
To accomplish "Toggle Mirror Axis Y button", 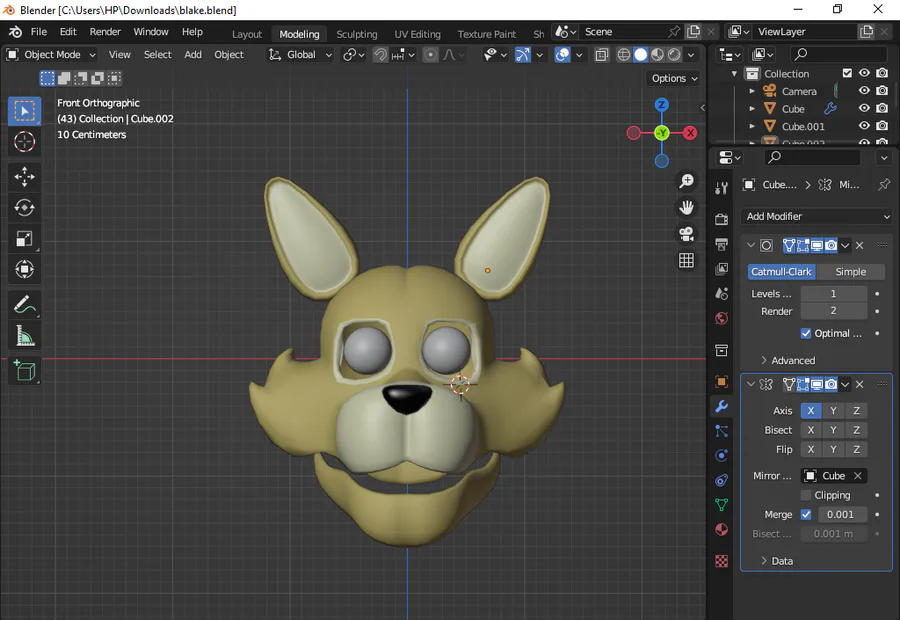I will tap(833, 410).
